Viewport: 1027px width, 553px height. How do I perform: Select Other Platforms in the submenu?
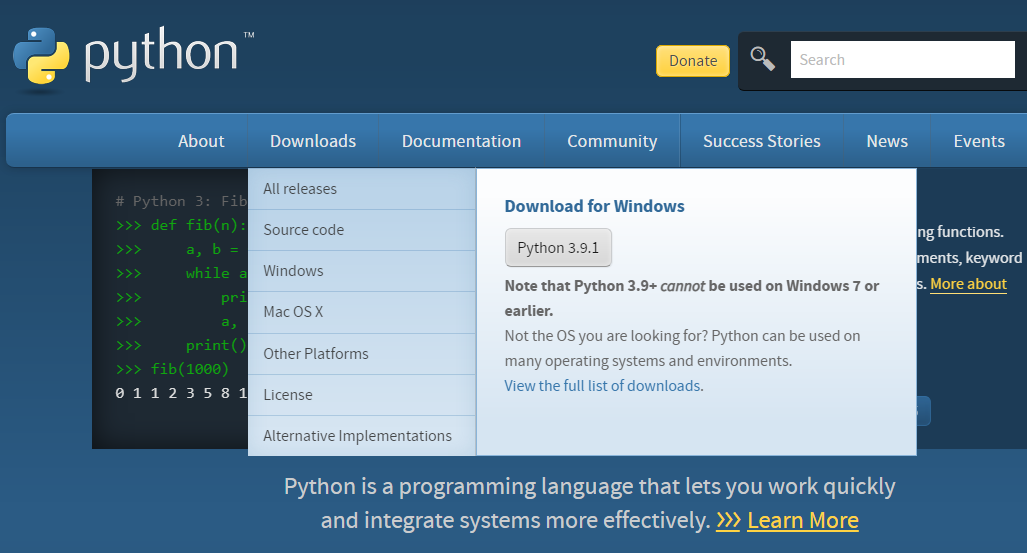[362, 354]
